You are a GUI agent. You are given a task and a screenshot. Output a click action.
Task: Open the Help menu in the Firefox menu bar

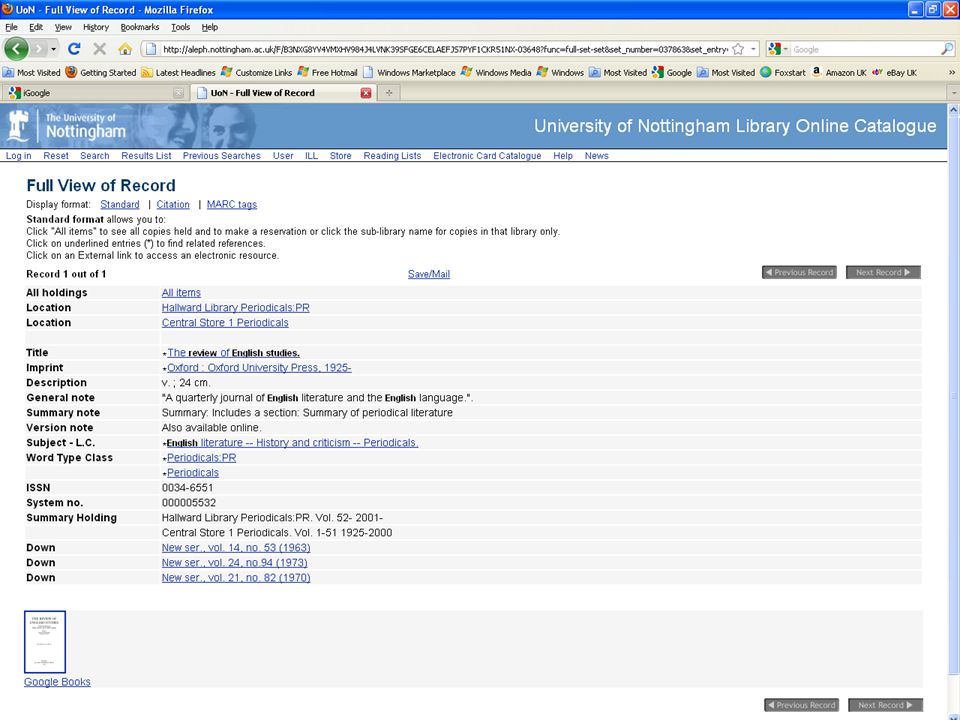(209, 27)
